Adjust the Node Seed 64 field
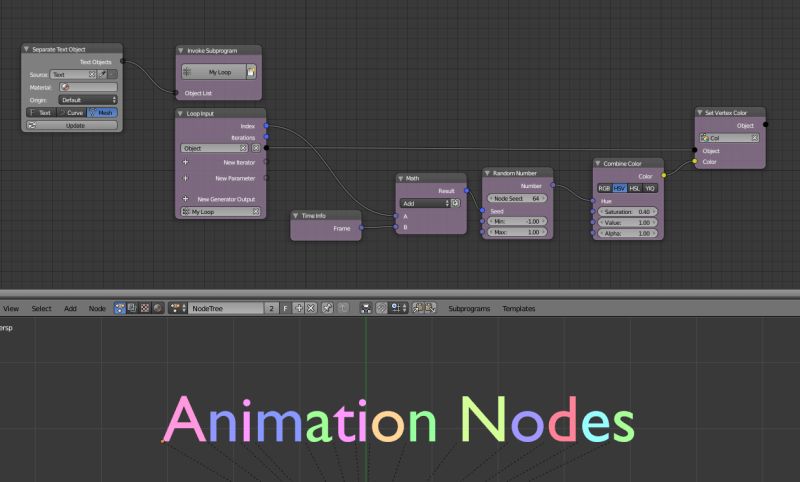 (517, 198)
